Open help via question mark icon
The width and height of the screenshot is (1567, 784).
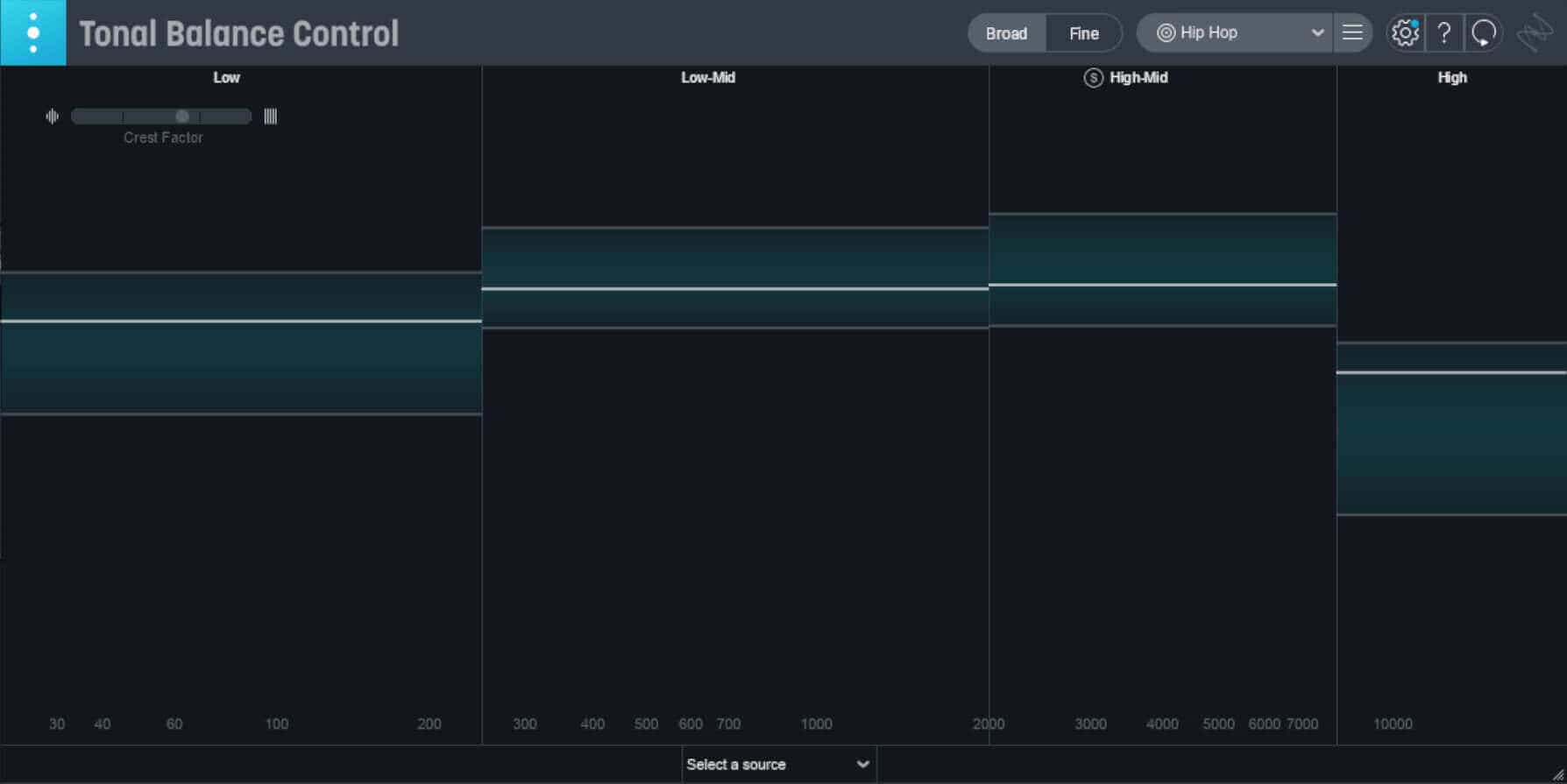[1444, 33]
